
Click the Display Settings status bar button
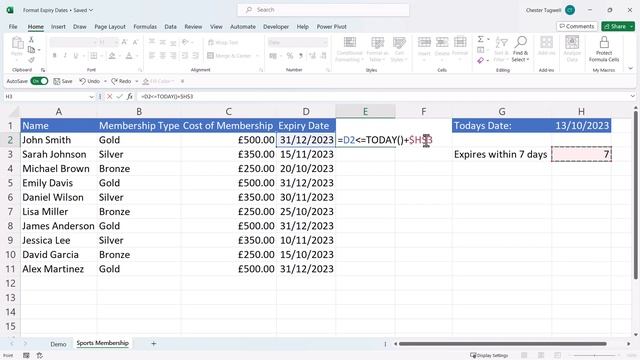click(x=489, y=356)
